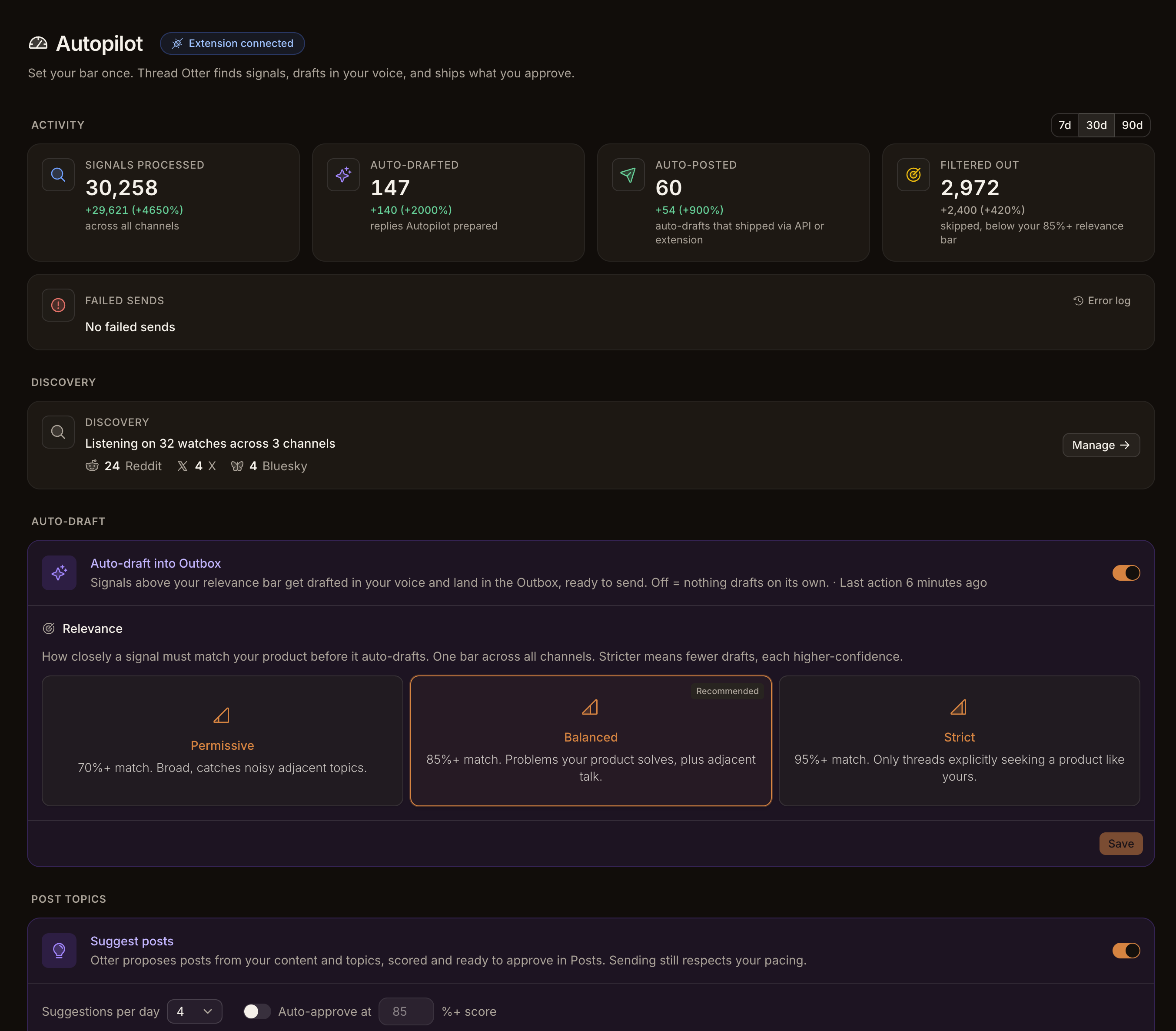
Task: Click the Extension connected badge
Action: click(233, 44)
